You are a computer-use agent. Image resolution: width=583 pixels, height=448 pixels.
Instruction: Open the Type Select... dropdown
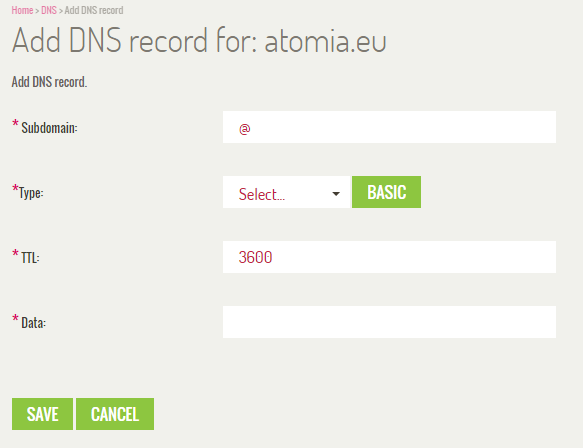tap(286, 192)
